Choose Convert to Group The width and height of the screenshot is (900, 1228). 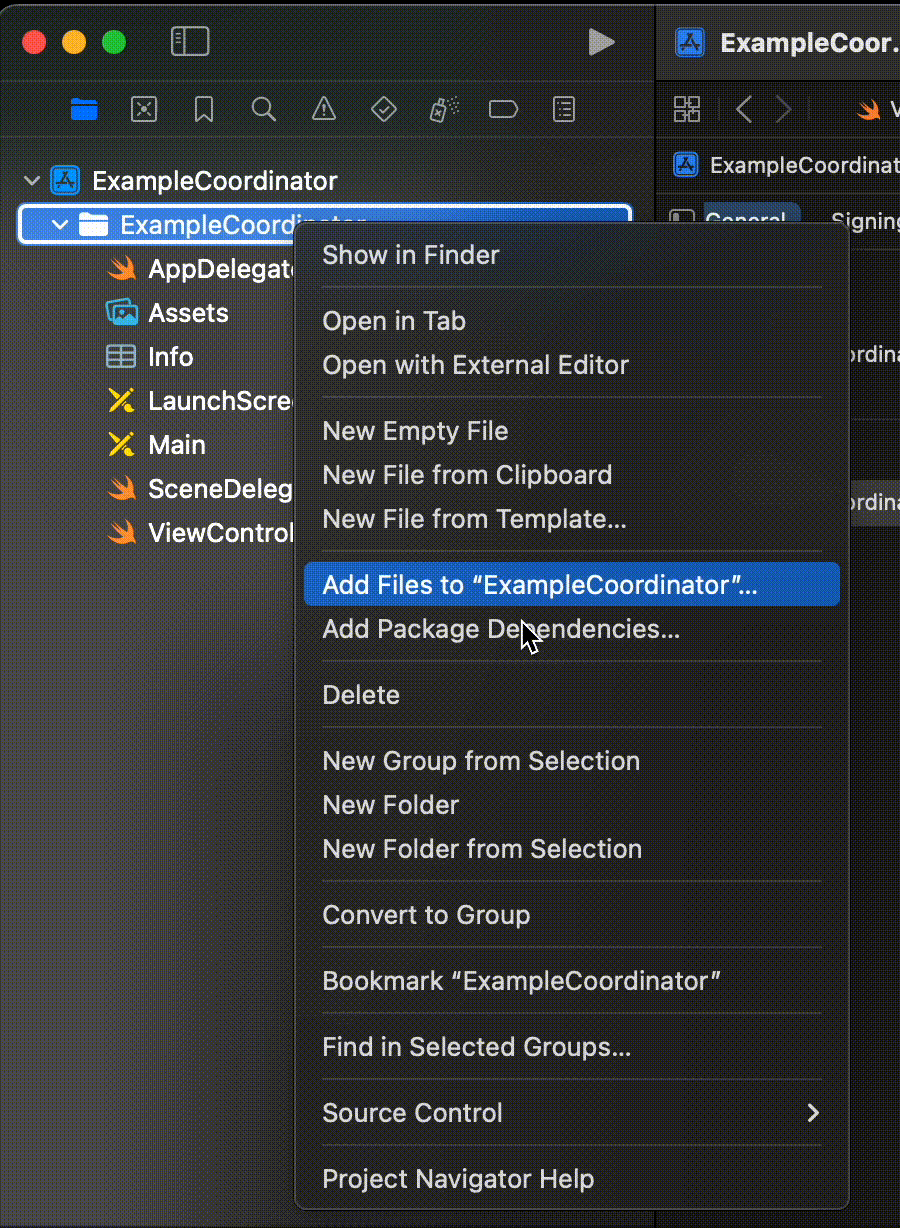click(572, 915)
